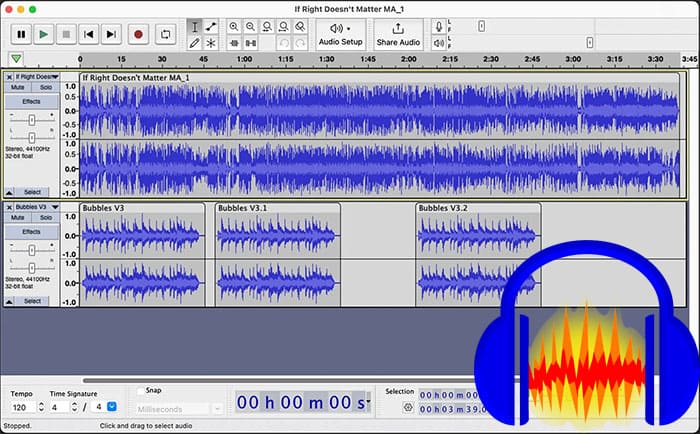Viewport: 700px width, 434px height.
Task: Silence the audio selection icon
Action: [x=251, y=43]
